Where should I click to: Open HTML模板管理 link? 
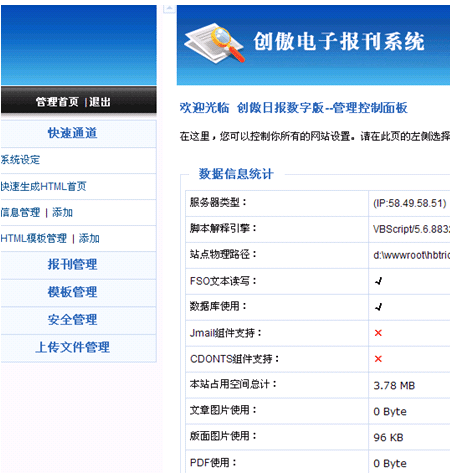click(x=34, y=238)
